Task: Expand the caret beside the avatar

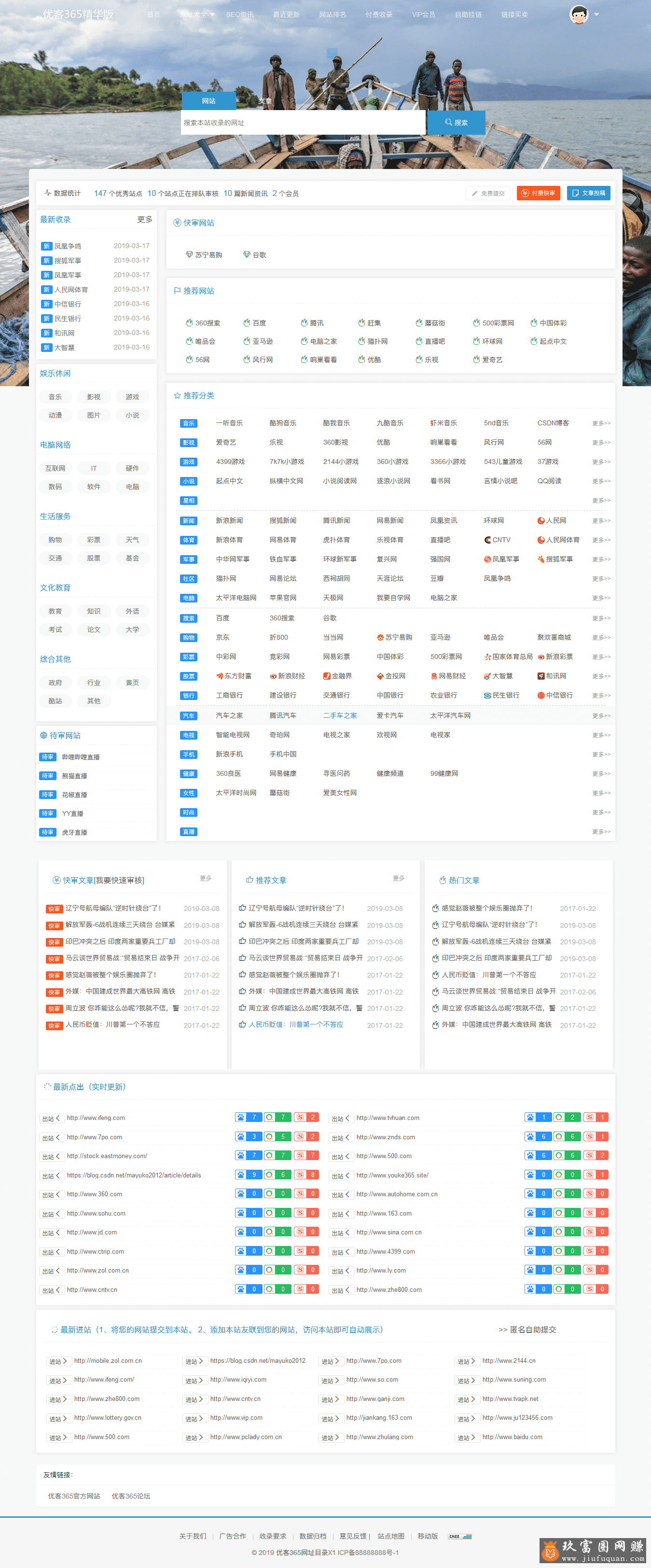Action: [596, 14]
